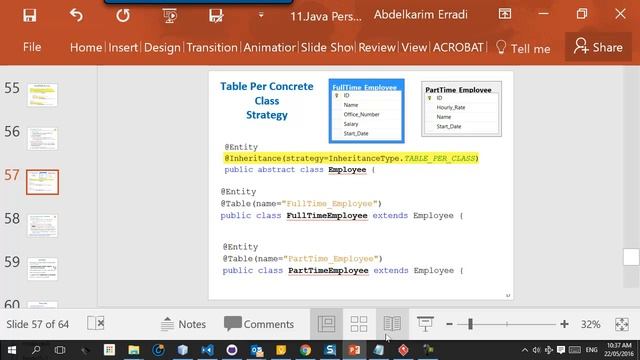Open Outlook from taskbar
The height and width of the screenshot is (360, 640).
(257, 350)
